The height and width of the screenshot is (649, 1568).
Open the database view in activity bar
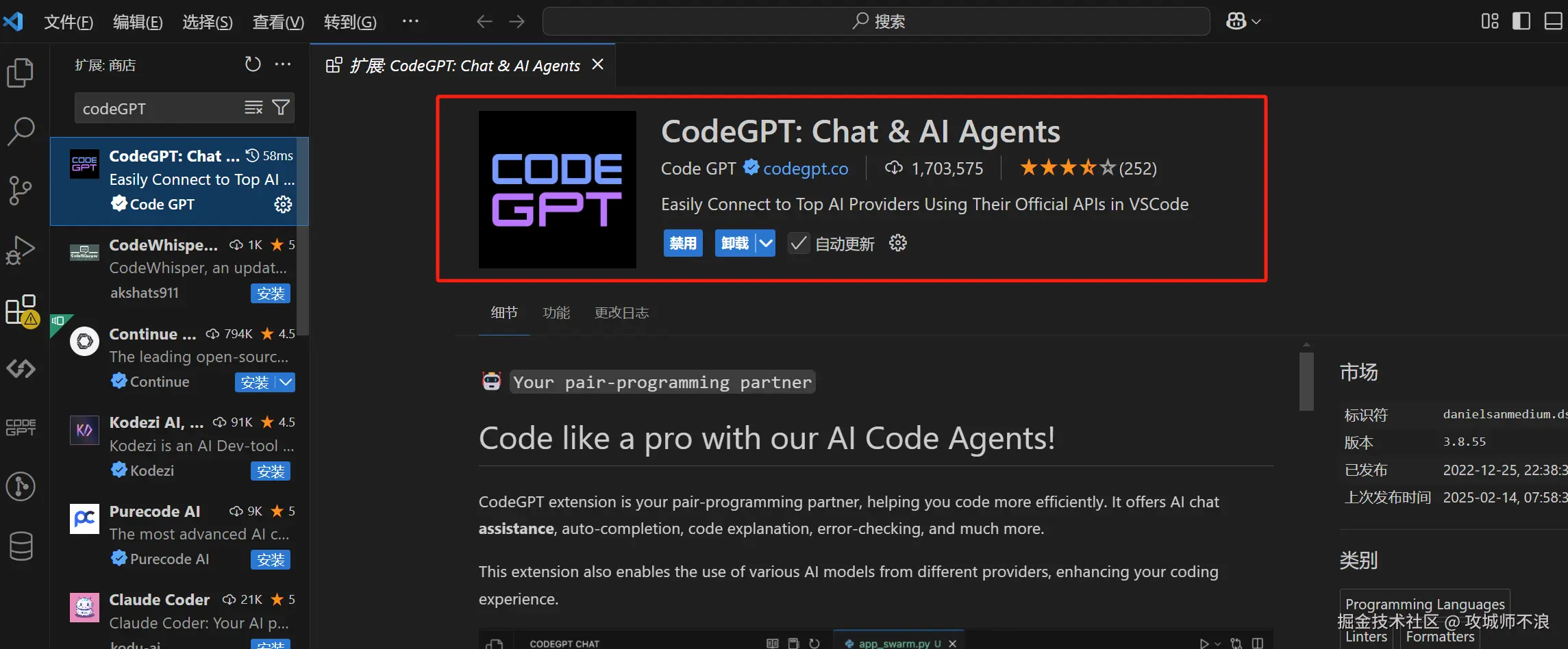21,546
